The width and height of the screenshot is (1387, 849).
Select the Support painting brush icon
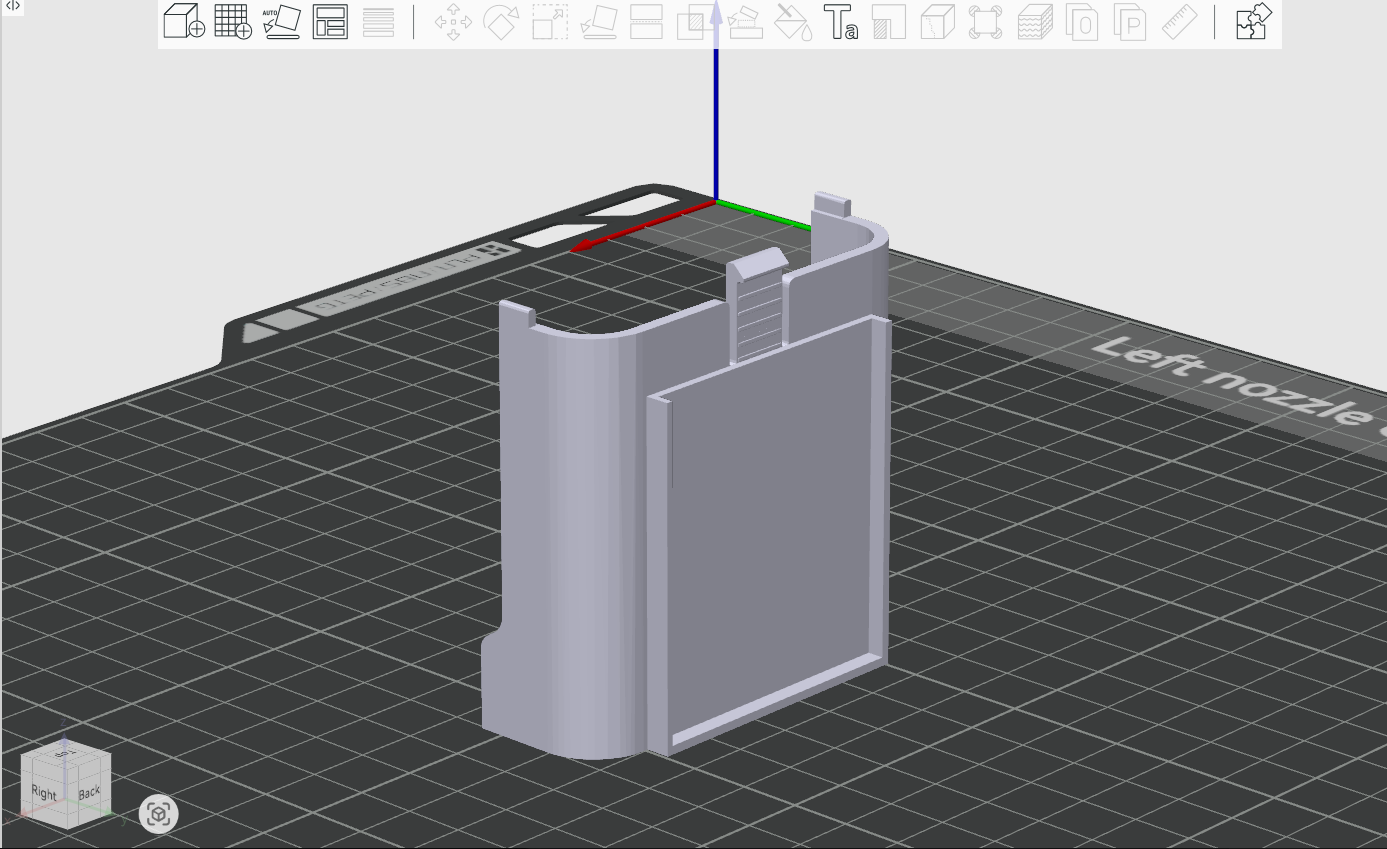pyautogui.click(x=745, y=22)
